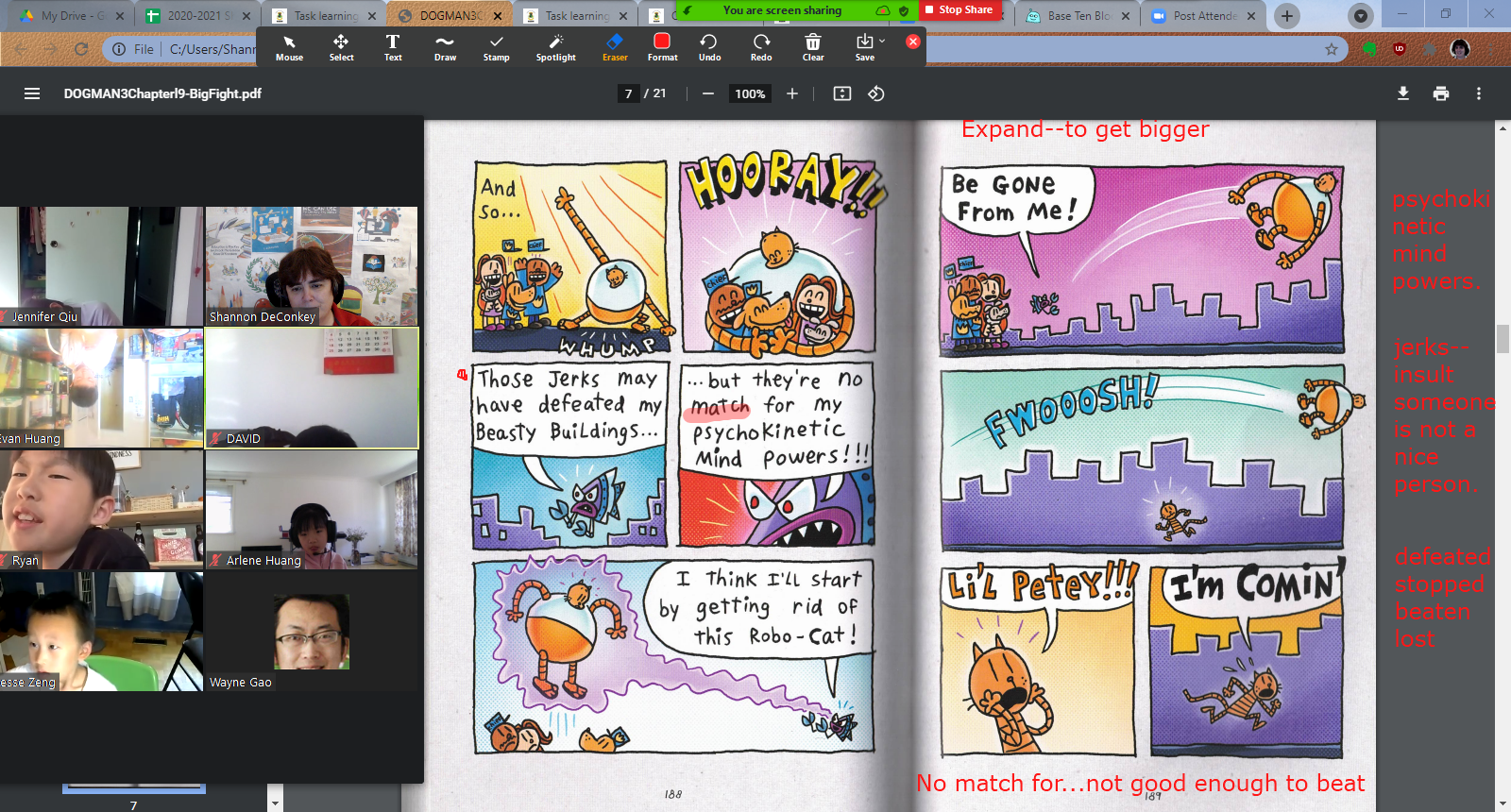
Task: Zoom in on the PDF
Action: click(x=792, y=93)
